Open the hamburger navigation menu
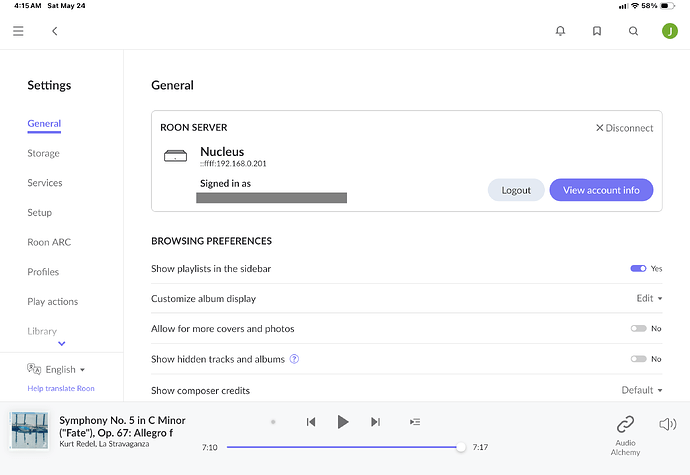Image resolution: width=690 pixels, height=475 pixels. 18,31
